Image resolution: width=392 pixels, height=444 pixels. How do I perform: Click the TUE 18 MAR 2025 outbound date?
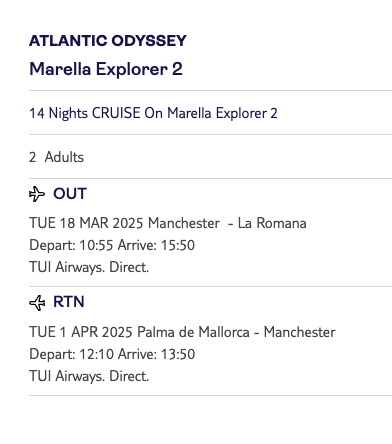tap(86, 223)
